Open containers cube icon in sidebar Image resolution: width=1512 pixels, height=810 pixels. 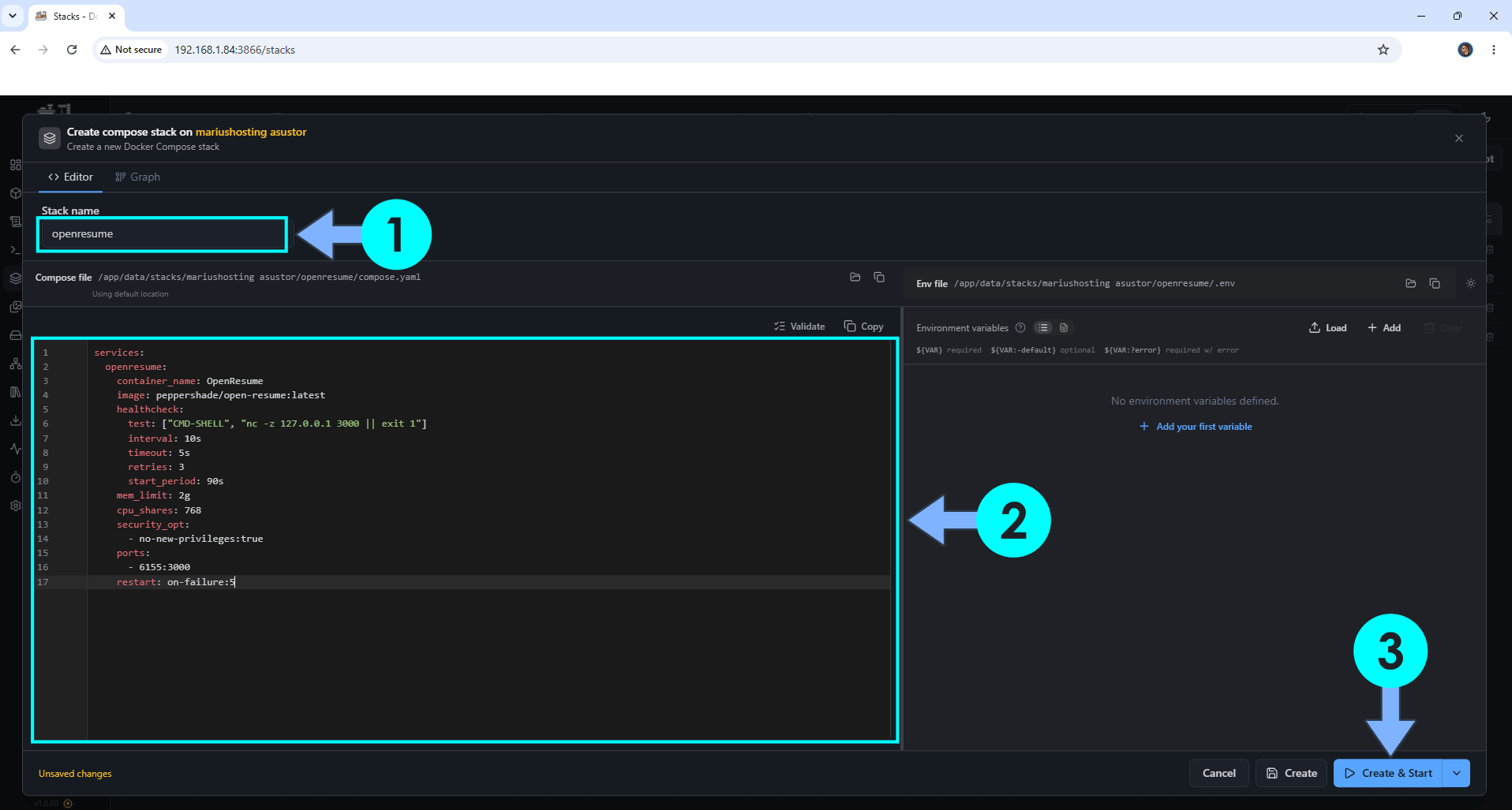(x=15, y=193)
